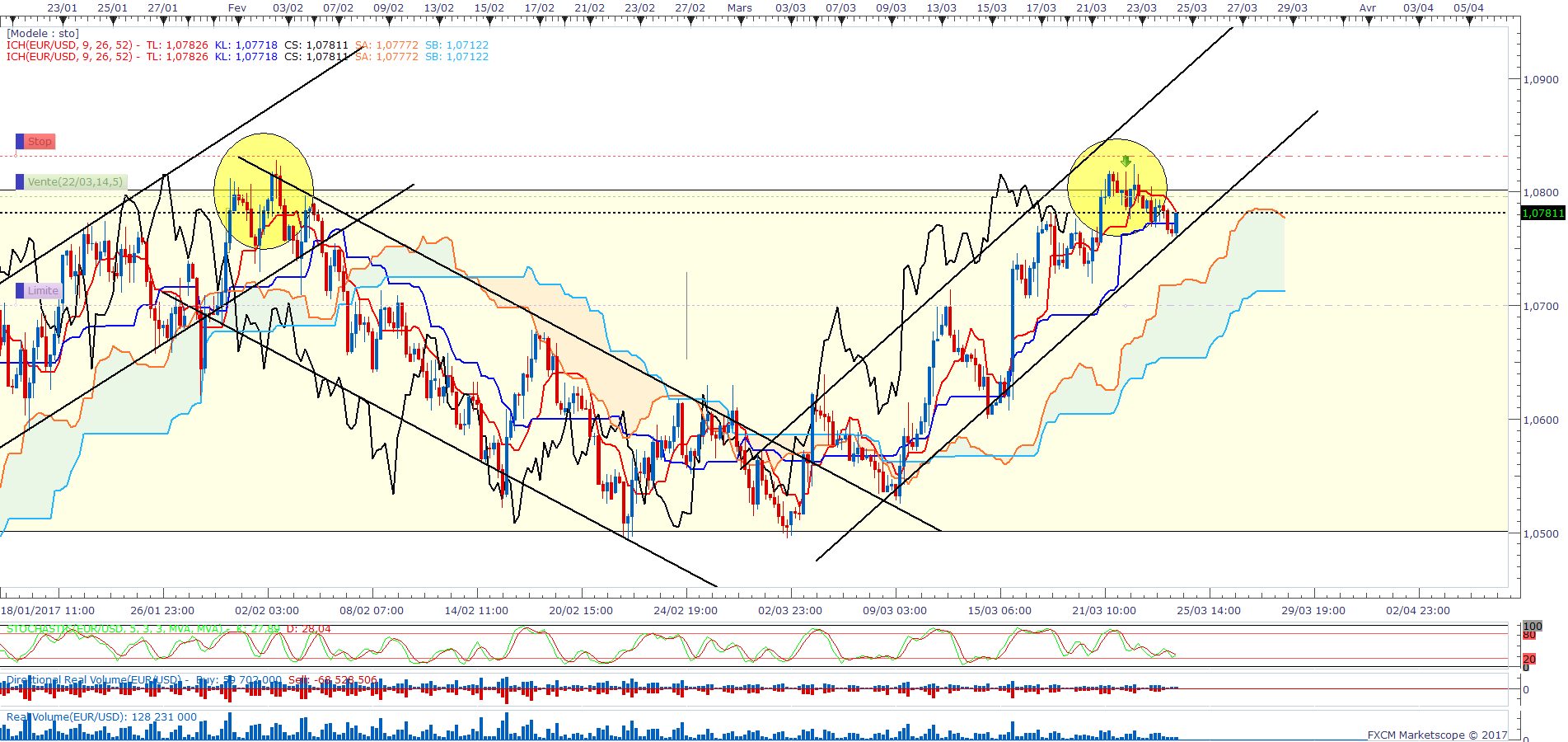Click the 17/03 date on the top axis

[1041, 8]
